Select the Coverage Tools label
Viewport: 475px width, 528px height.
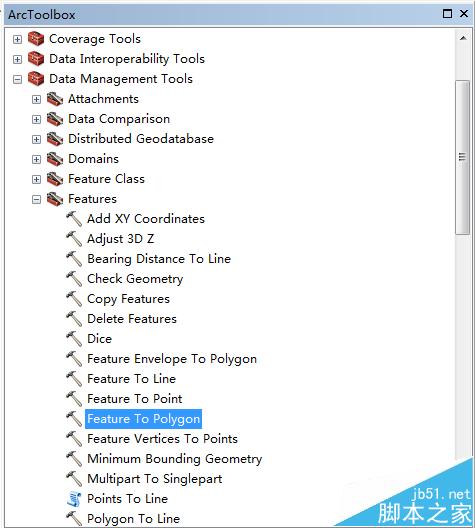[95, 39]
